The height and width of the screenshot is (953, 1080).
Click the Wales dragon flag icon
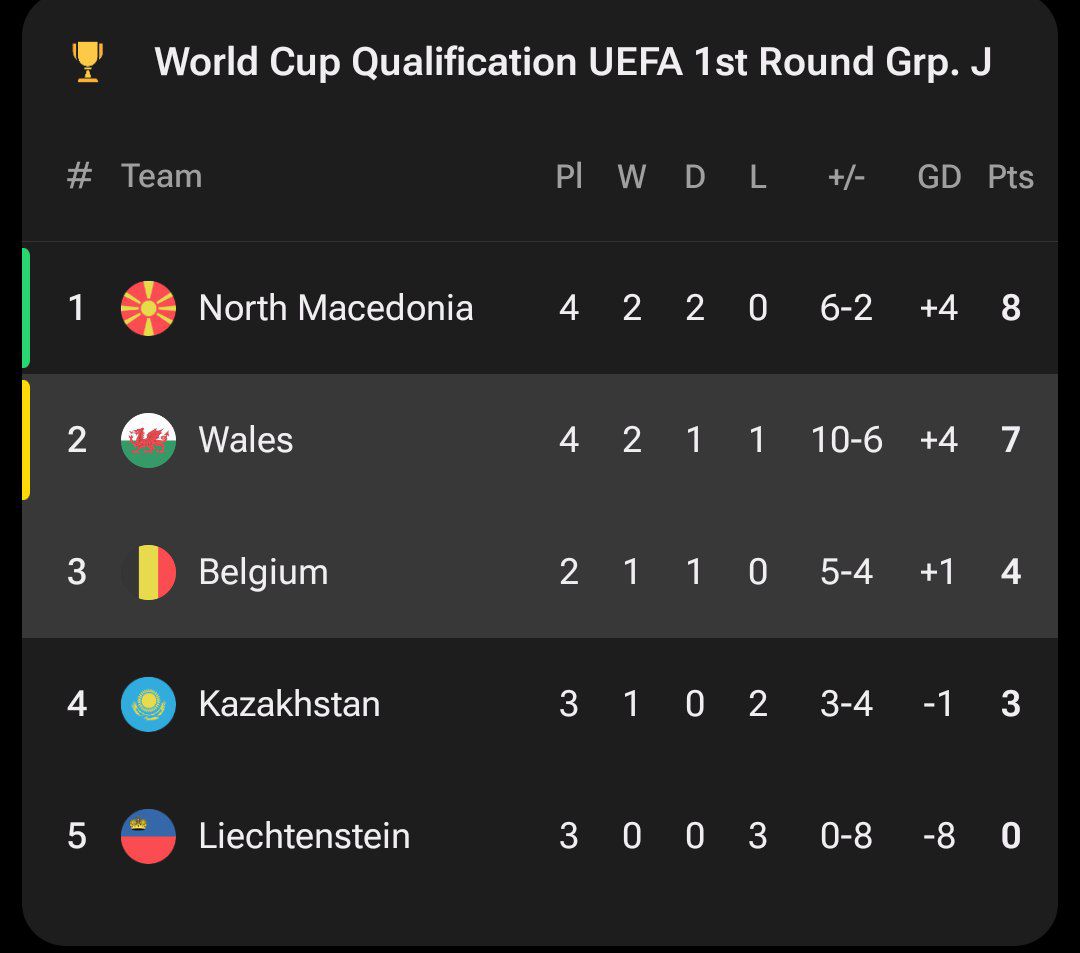[x=148, y=440]
